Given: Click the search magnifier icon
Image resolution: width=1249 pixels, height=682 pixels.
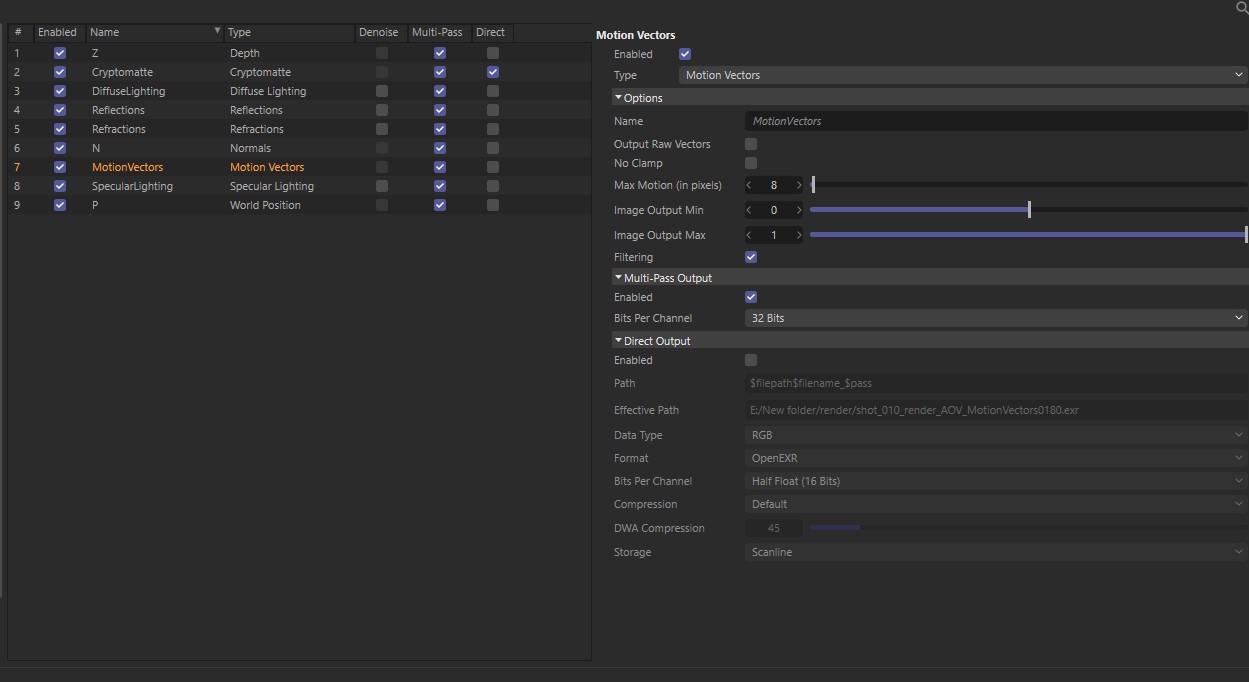Looking at the screenshot, I should tap(1242, 8).
